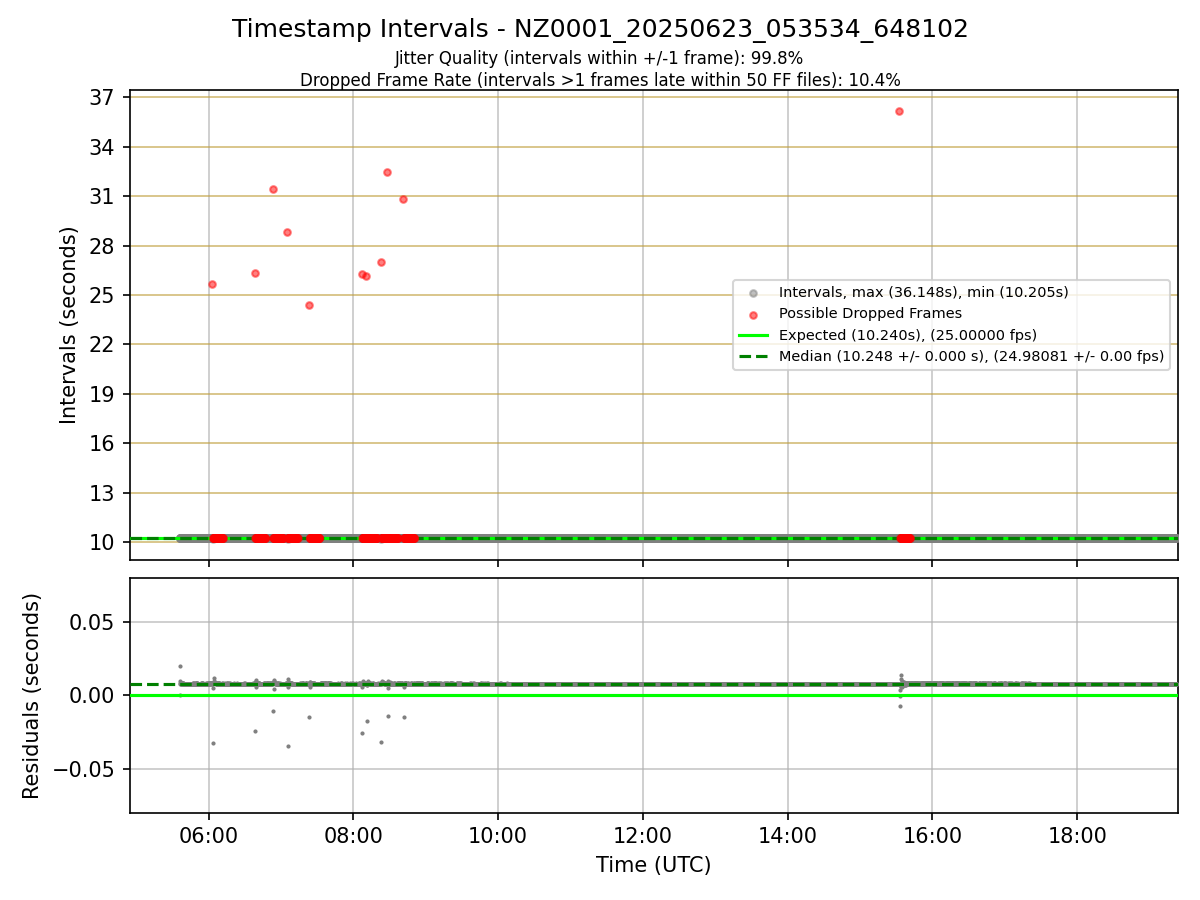Viewport: 1200px width, 900px height.
Task: Click the red outlier near 28.8 seconds
Action: (x=287, y=232)
